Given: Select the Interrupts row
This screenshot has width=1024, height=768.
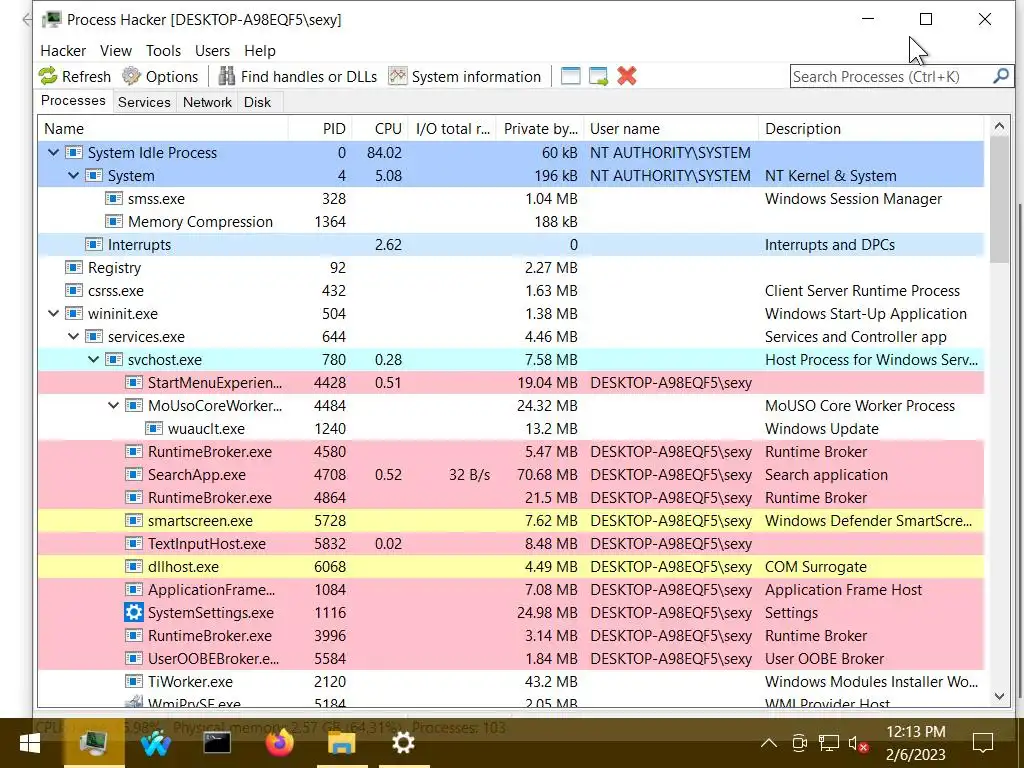Looking at the screenshot, I should pos(511,245).
